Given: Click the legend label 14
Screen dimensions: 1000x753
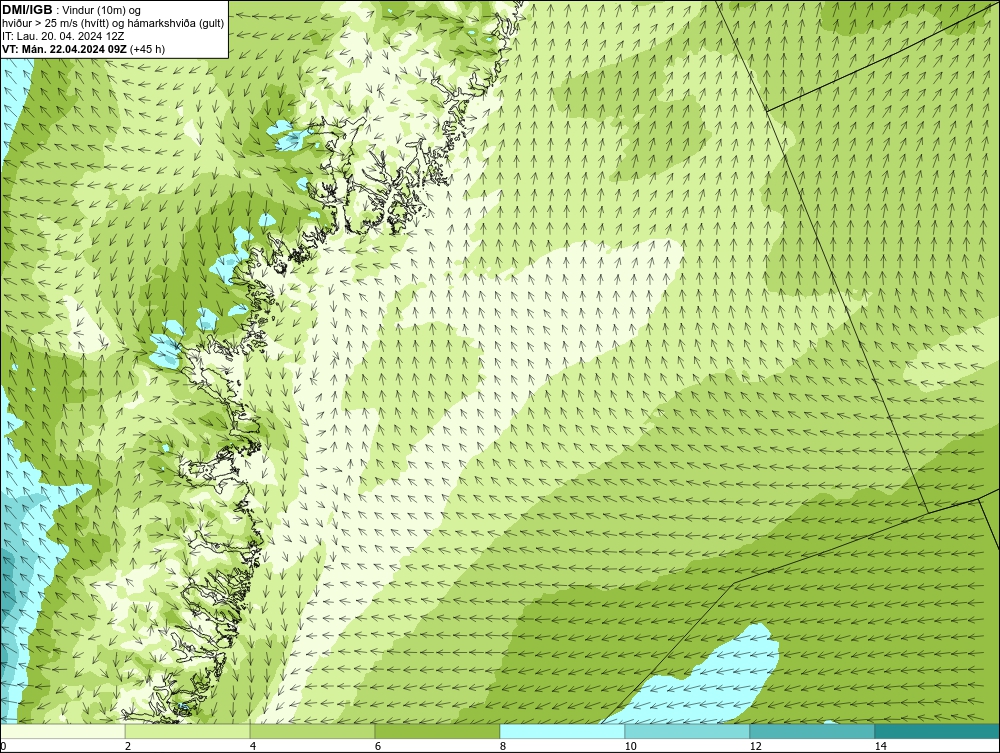Looking at the screenshot, I should 881,746.
